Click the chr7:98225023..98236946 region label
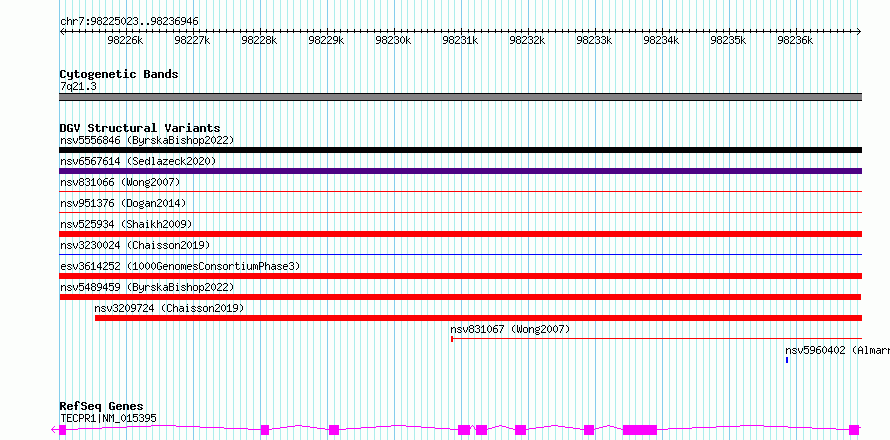Screen dimensions: 890x440 coord(129,22)
